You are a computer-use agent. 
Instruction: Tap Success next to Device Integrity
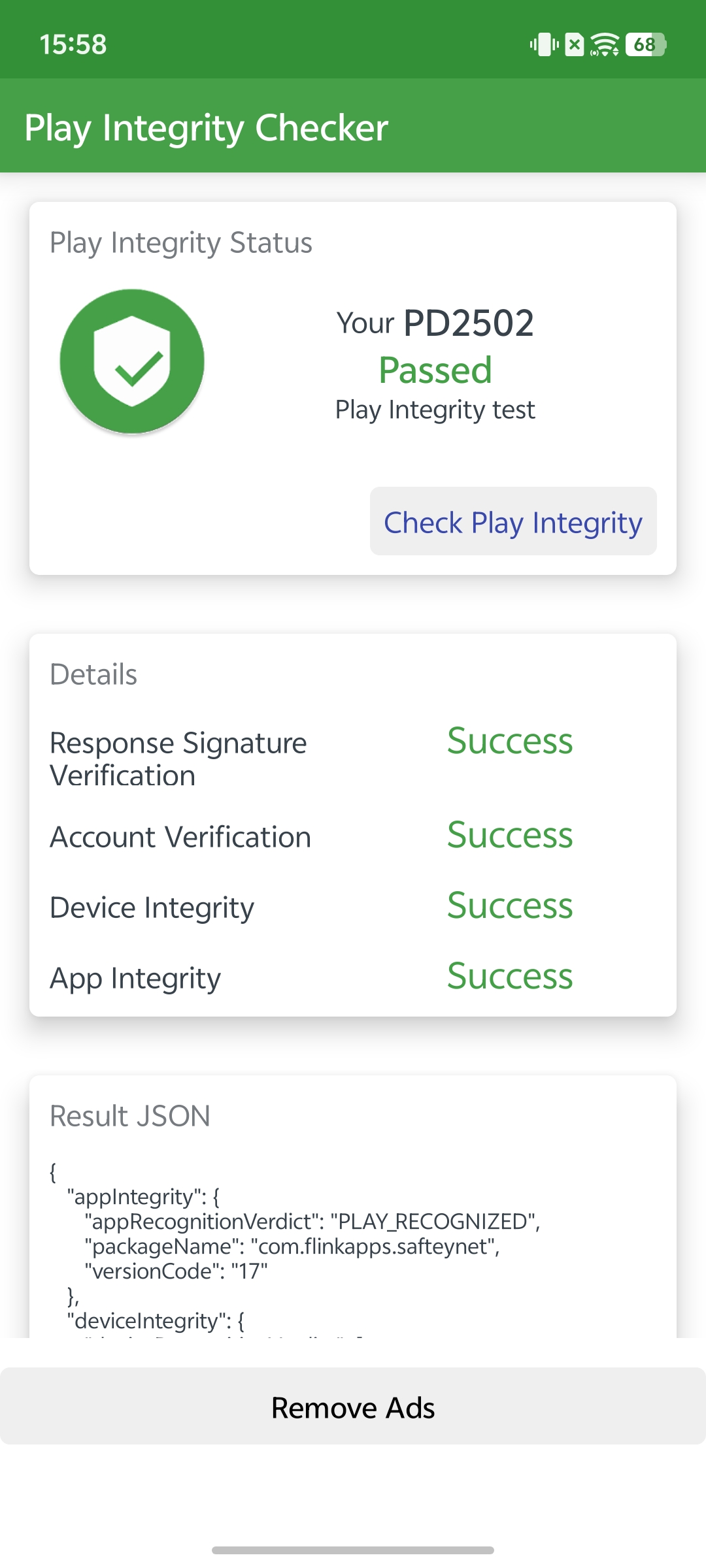point(510,906)
